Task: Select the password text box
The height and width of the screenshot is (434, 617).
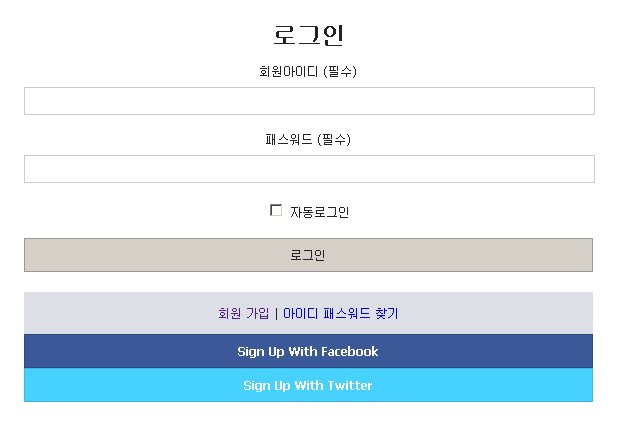Action: point(309,169)
